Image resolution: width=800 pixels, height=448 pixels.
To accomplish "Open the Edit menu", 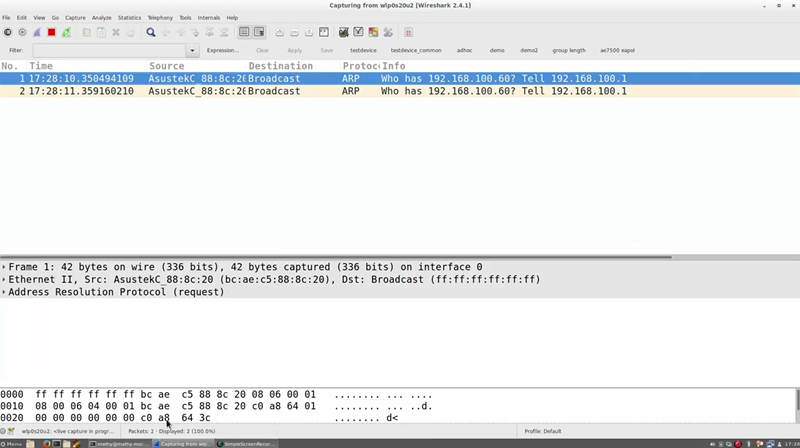I will (21, 17).
